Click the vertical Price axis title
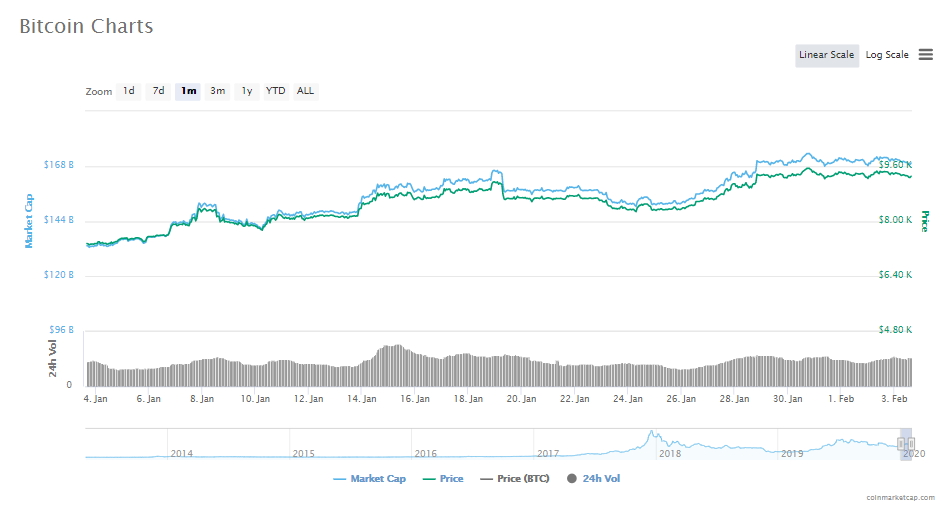The width and height of the screenshot is (949, 511). (925, 221)
